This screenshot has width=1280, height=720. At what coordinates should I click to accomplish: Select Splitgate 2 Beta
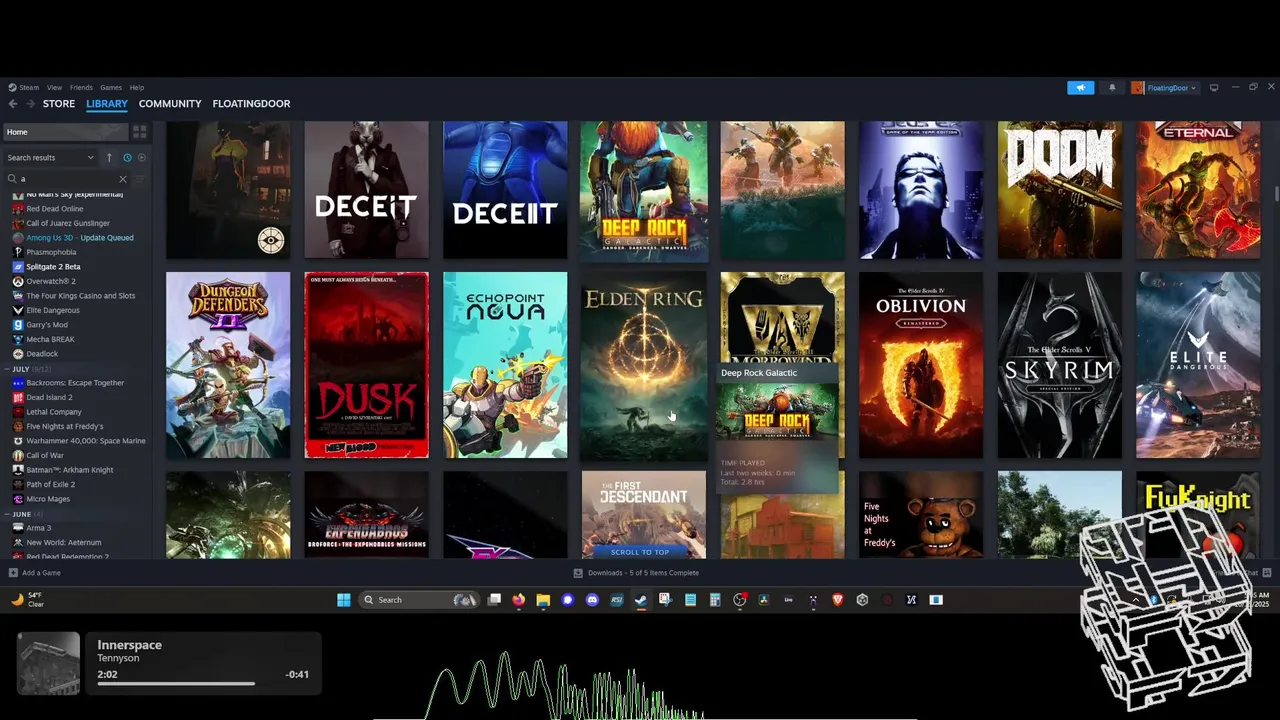(53, 267)
